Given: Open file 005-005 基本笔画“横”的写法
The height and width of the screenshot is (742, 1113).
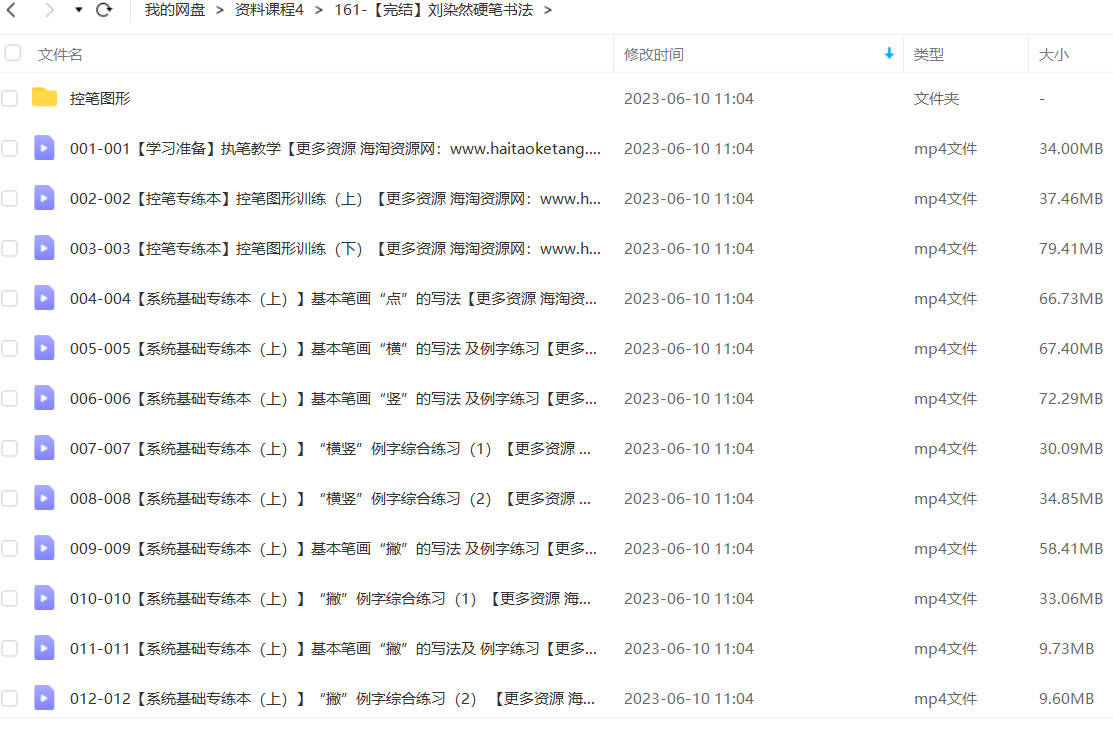Looking at the screenshot, I should click(x=334, y=349).
